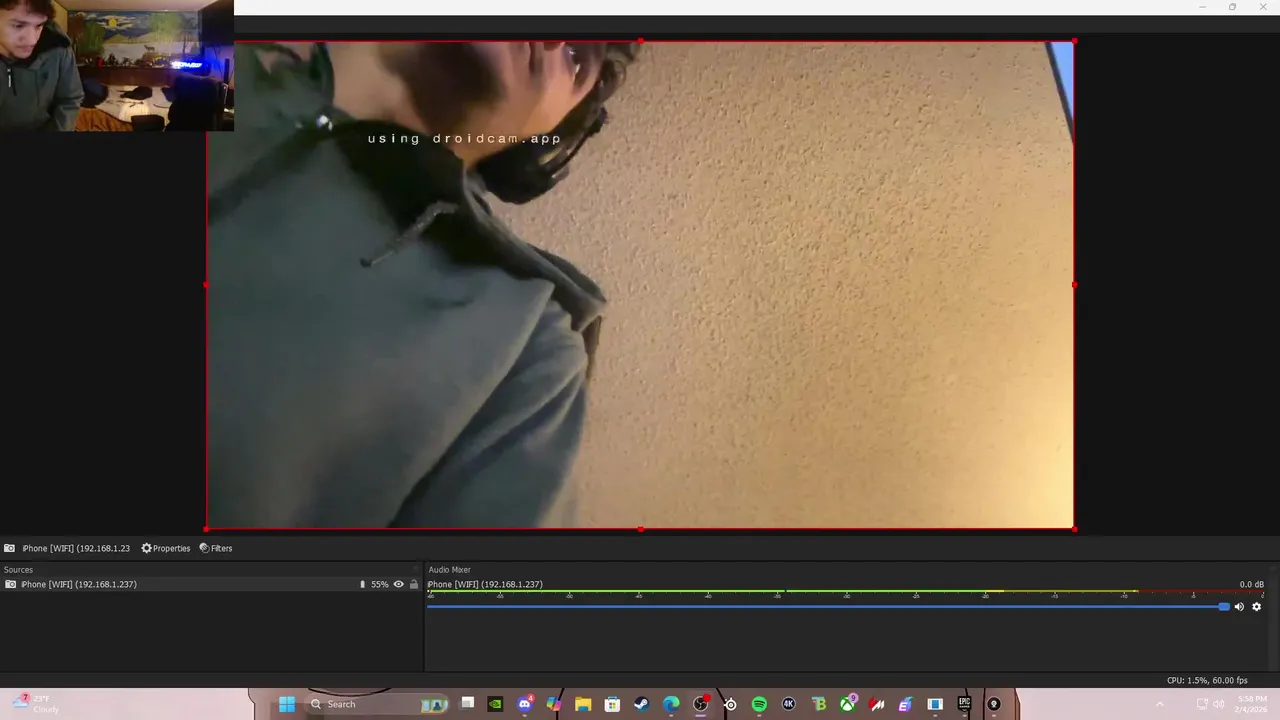Open Copilot icon on the taskbar
The height and width of the screenshot is (720, 1280).
554,704
